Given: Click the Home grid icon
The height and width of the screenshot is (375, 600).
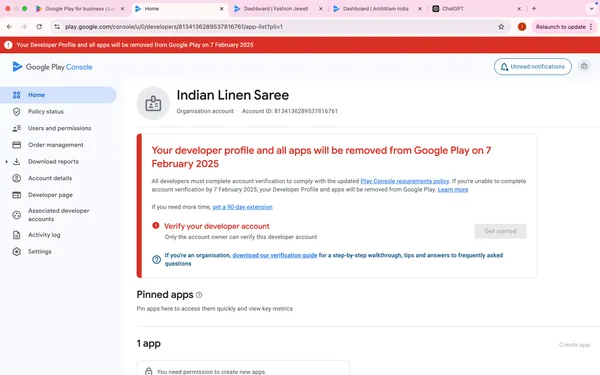Looking at the screenshot, I should point(16,95).
